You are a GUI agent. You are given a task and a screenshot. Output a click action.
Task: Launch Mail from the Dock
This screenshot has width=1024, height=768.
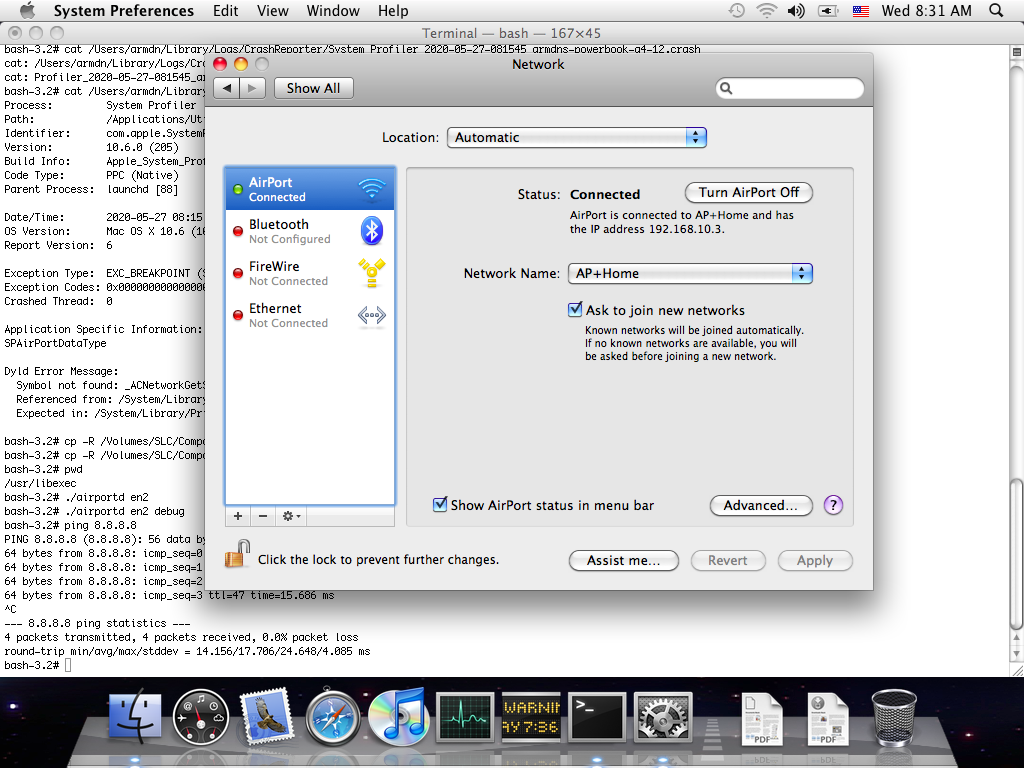click(266, 717)
